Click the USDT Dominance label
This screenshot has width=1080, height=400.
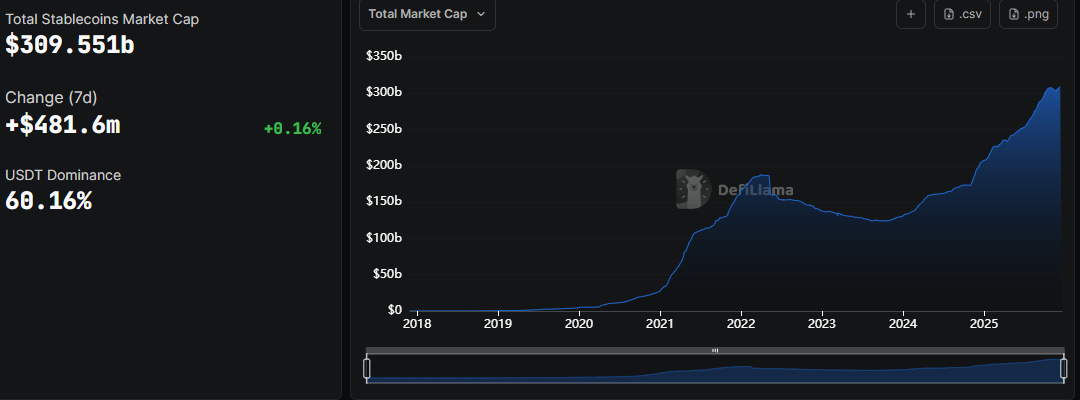(63, 175)
